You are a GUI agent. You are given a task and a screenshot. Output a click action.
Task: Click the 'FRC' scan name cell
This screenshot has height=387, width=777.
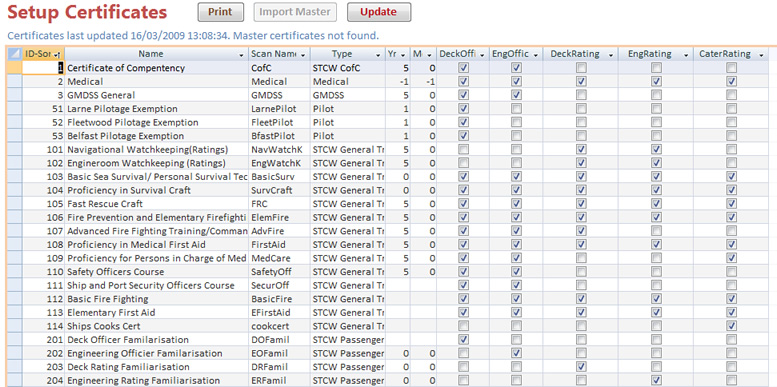click(x=279, y=204)
